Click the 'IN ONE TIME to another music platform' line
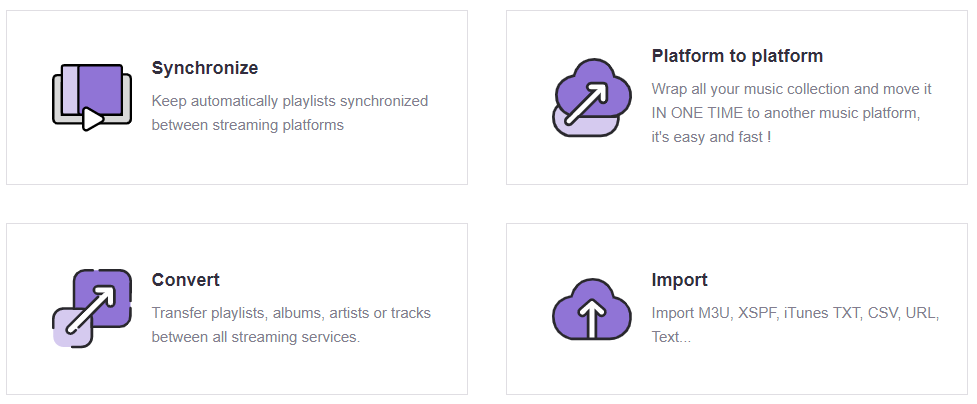The image size is (977, 404). tap(786, 113)
